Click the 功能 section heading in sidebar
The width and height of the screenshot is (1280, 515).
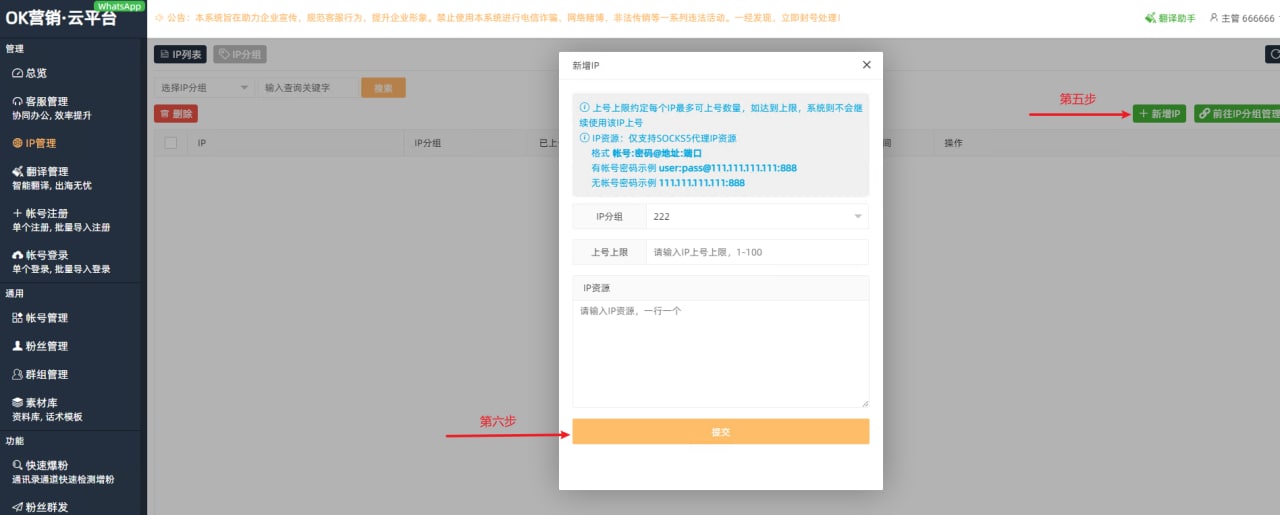[15, 440]
